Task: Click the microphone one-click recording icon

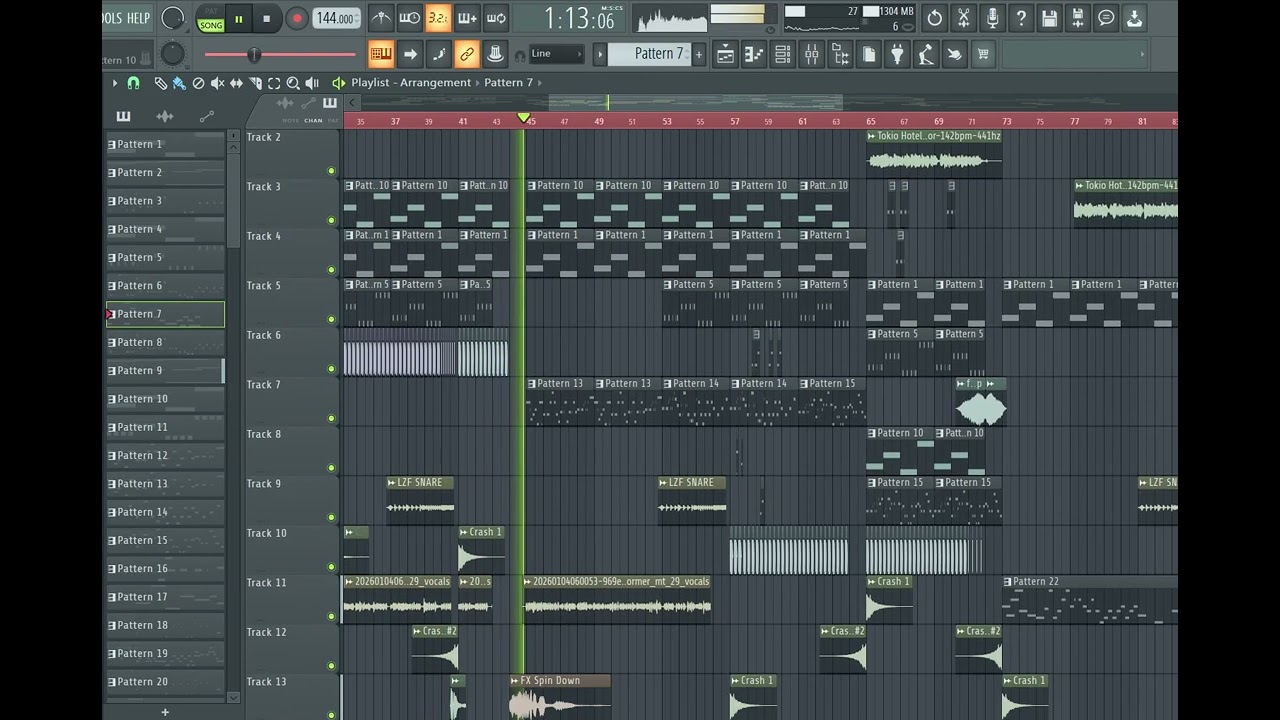Action: coord(992,18)
